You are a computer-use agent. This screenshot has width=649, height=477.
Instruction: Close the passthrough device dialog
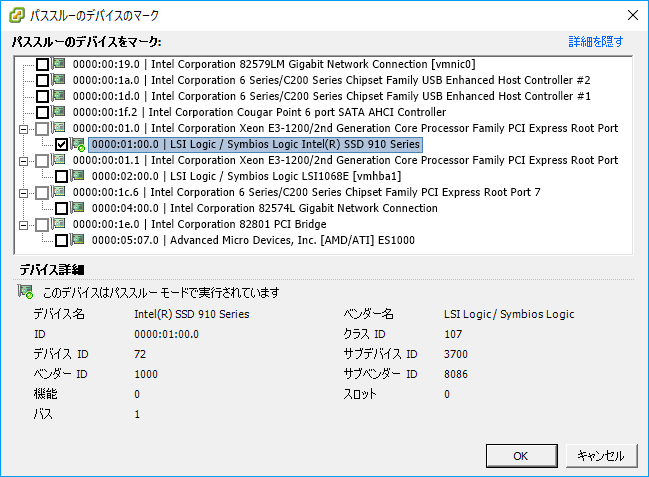coord(632,15)
